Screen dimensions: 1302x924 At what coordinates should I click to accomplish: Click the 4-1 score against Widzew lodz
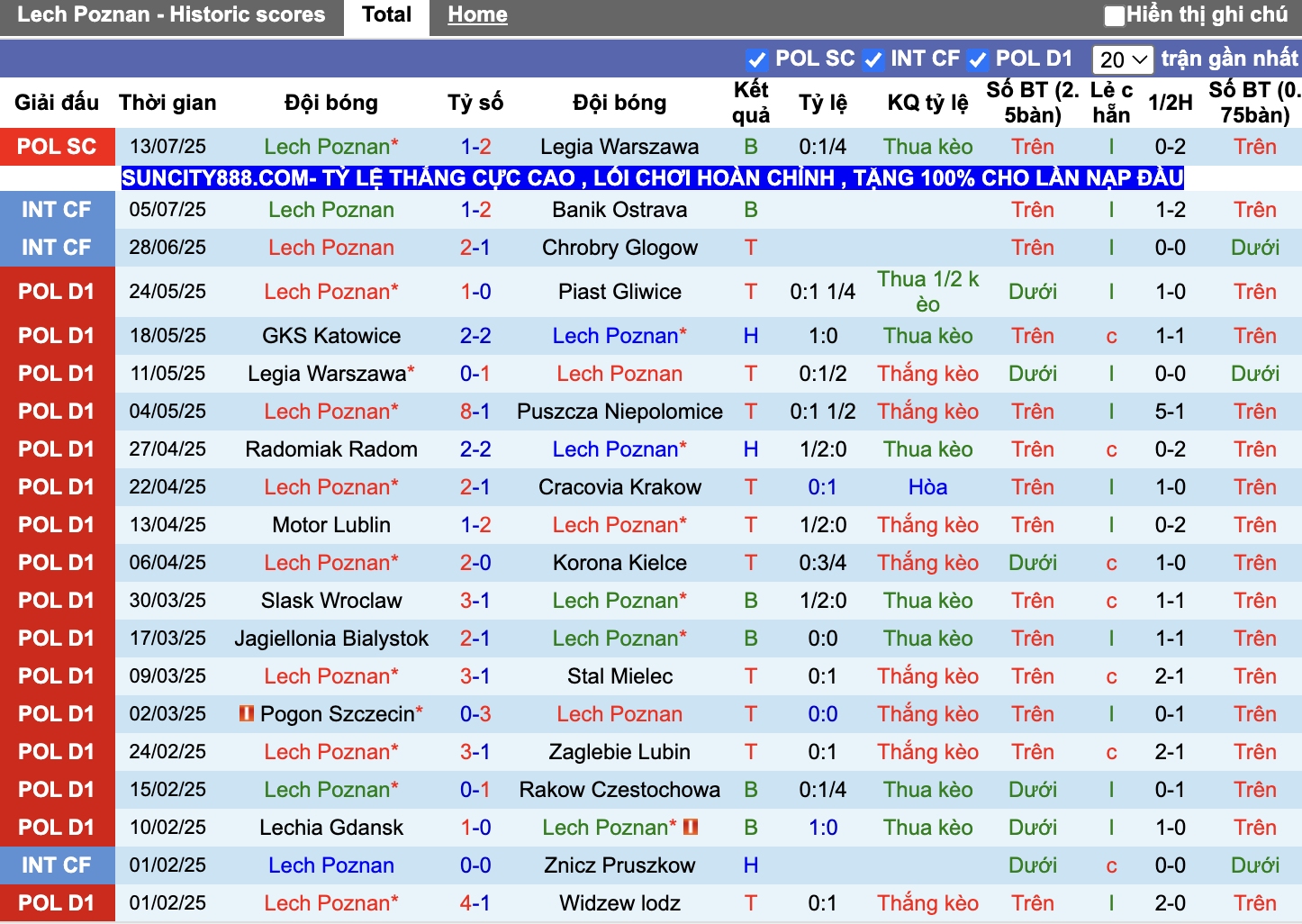click(475, 903)
